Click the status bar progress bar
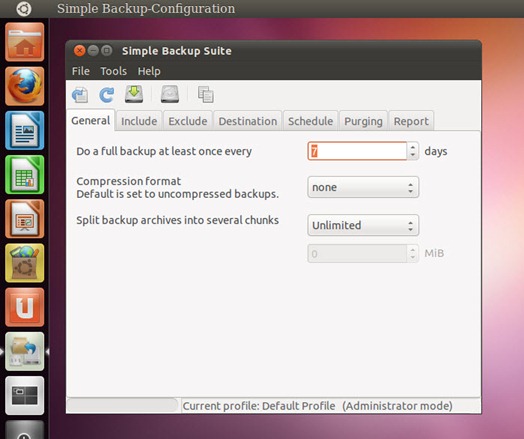The image size is (524, 439). [123, 406]
